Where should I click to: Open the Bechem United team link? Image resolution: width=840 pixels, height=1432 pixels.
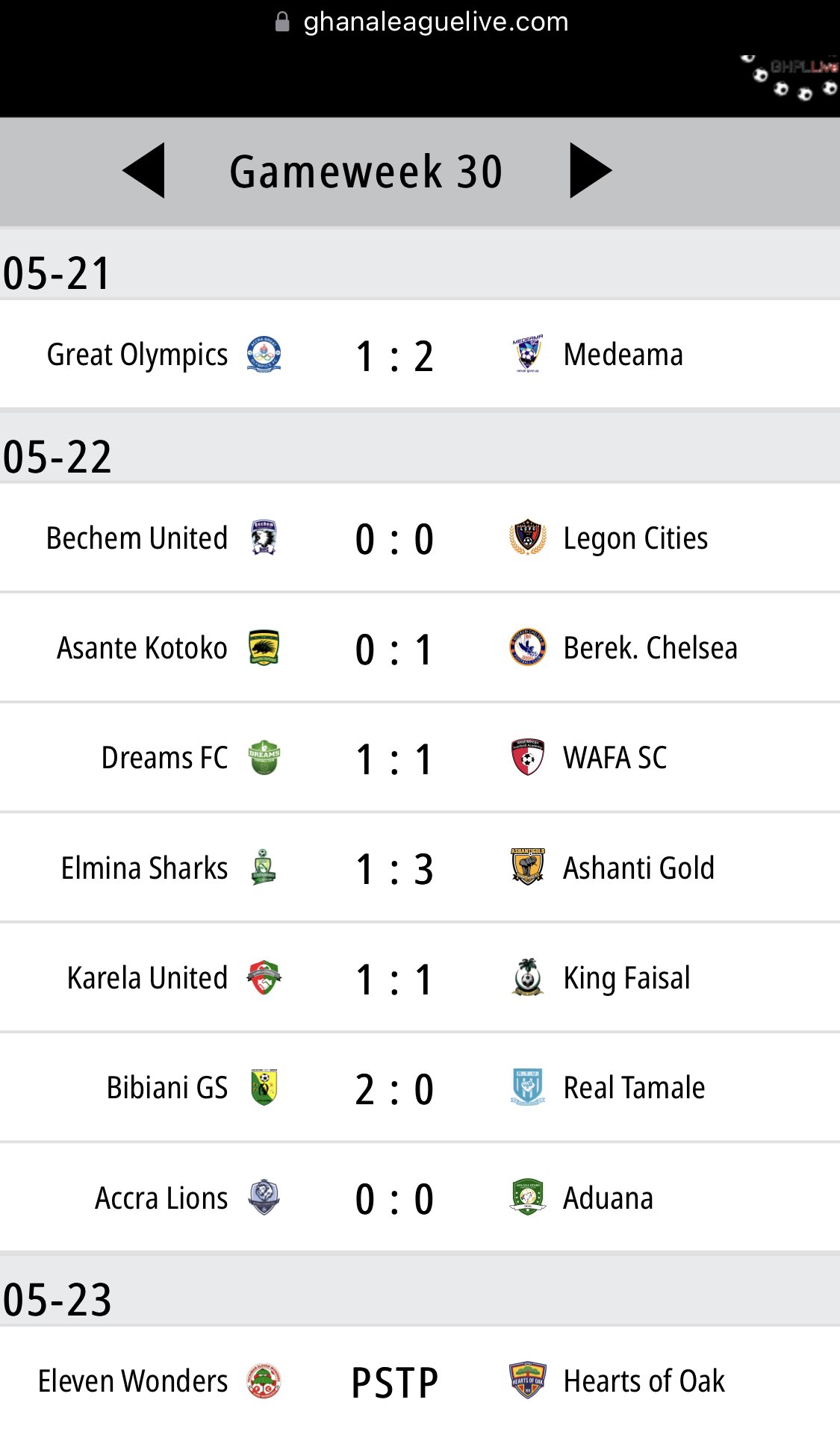[x=137, y=538]
